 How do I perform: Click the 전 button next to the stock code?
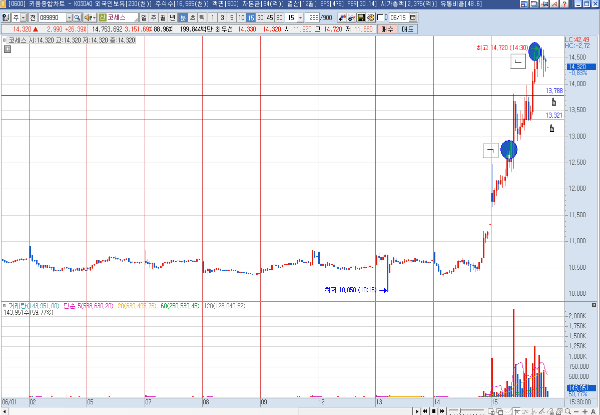[x=33, y=18]
